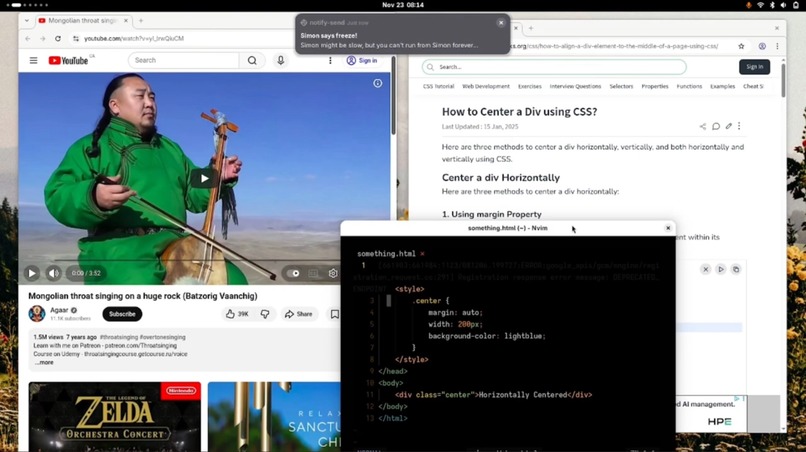
Task: Go forward in the YouTube browser window
Action: point(43,39)
